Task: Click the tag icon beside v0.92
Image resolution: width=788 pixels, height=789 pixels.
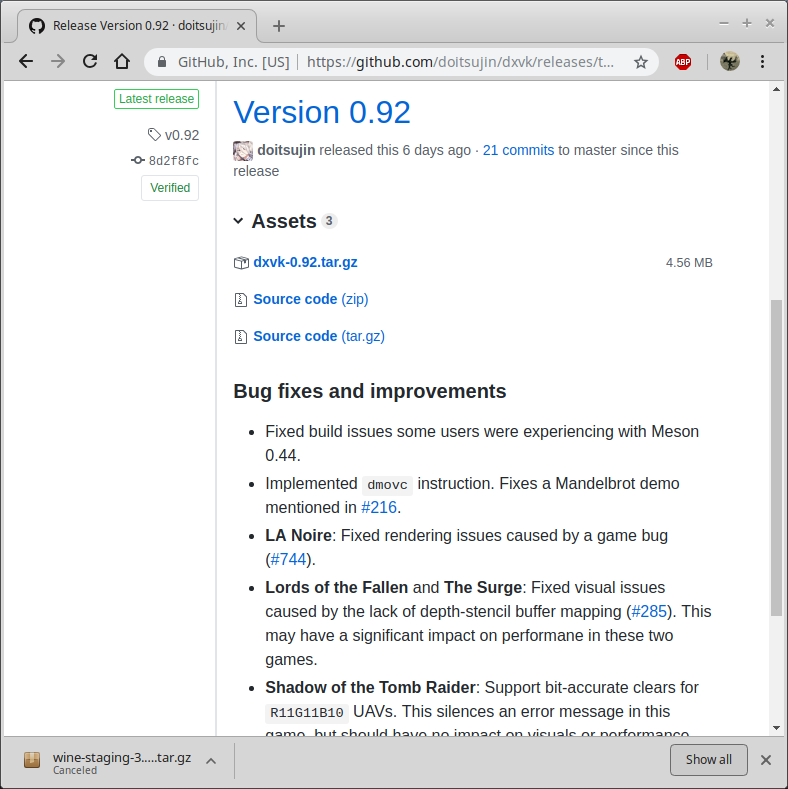Action: pyautogui.click(x=154, y=134)
